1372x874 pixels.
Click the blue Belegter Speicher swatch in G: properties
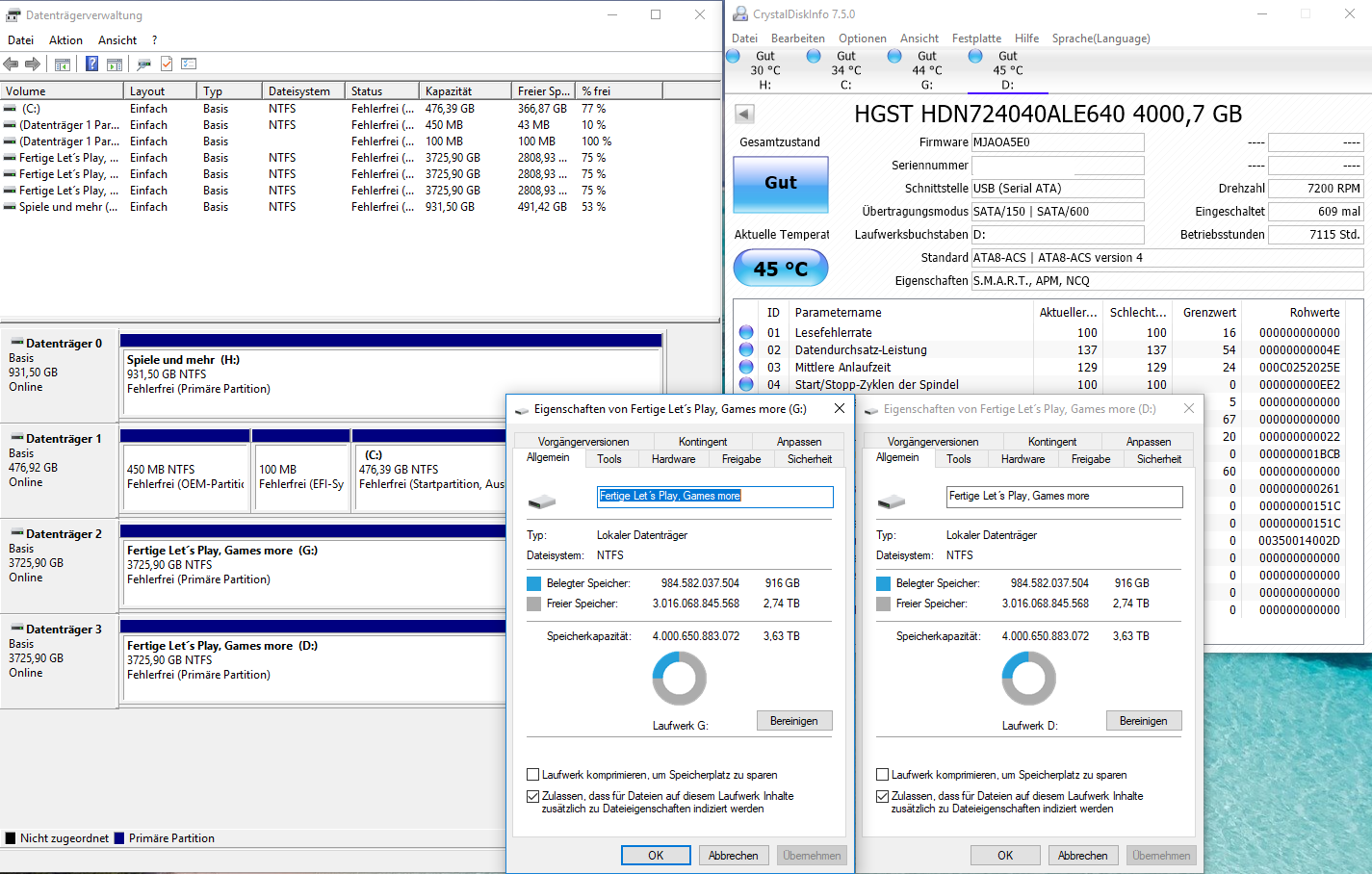pos(533,583)
